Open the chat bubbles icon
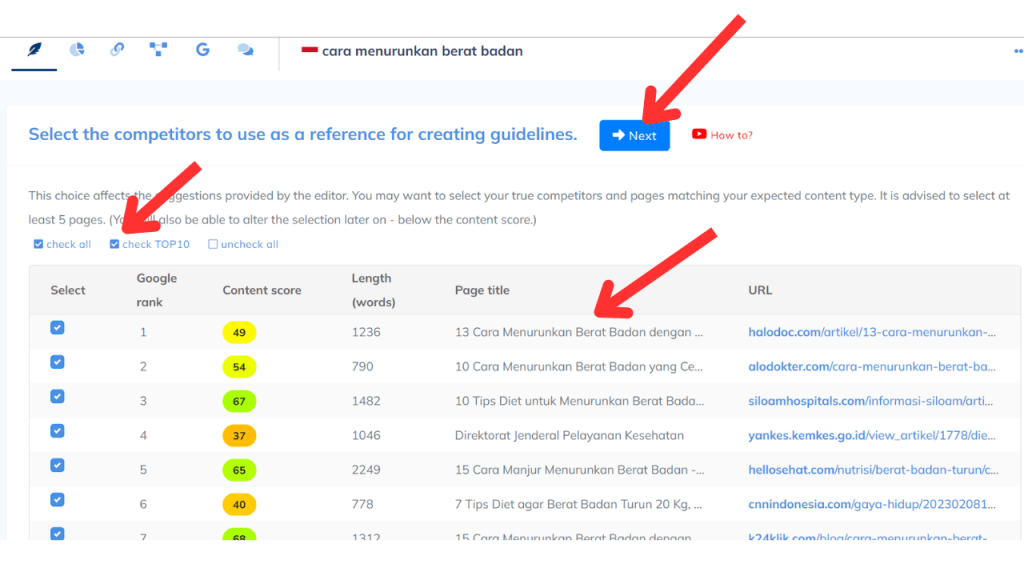Screen dimensions: 1024x576 click(x=245, y=49)
